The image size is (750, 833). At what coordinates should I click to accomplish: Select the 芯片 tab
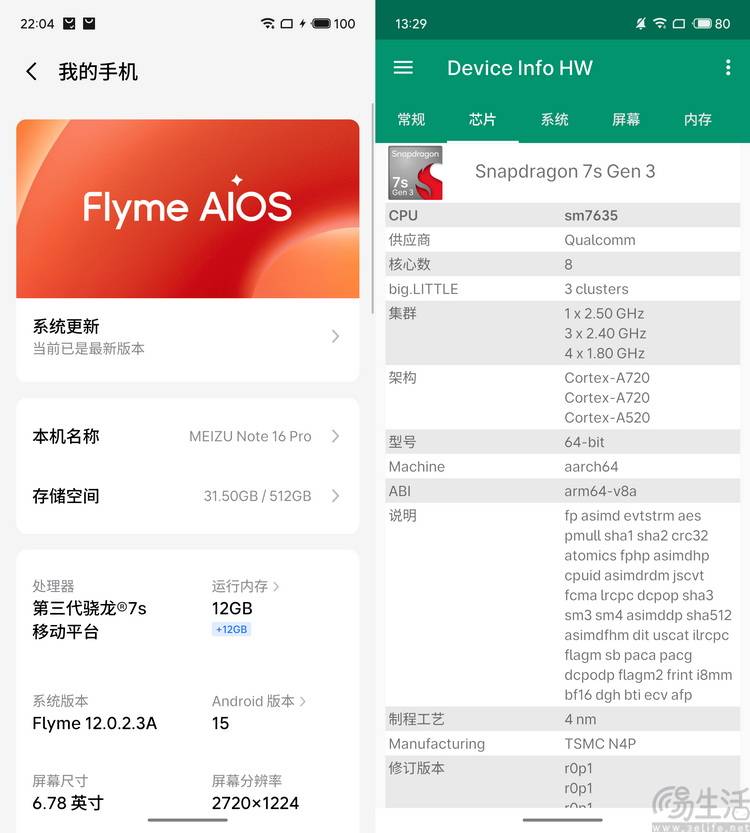click(x=482, y=120)
